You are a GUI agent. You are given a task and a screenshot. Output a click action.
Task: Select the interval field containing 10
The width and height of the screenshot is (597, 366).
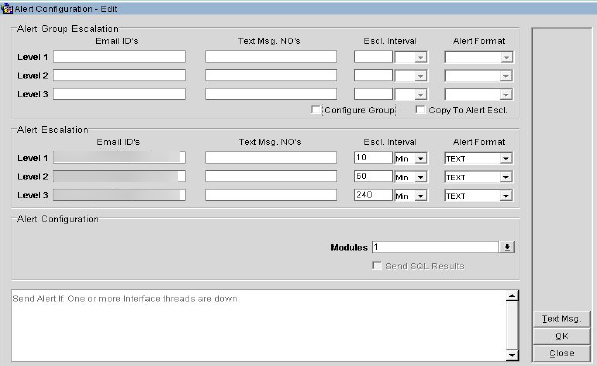pos(373,158)
